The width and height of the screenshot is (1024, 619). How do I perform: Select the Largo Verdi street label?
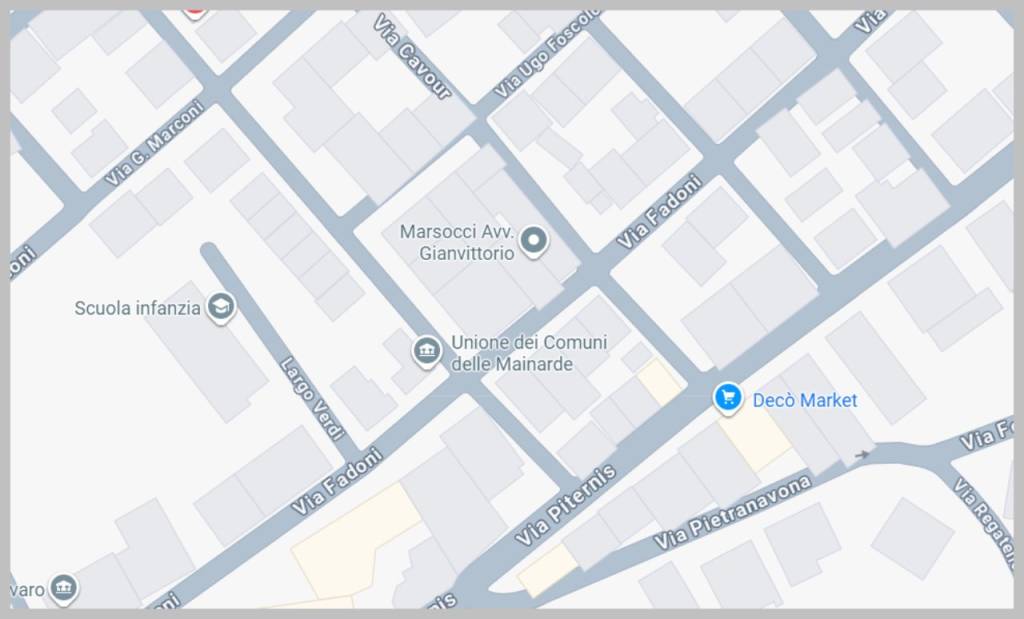(312, 398)
